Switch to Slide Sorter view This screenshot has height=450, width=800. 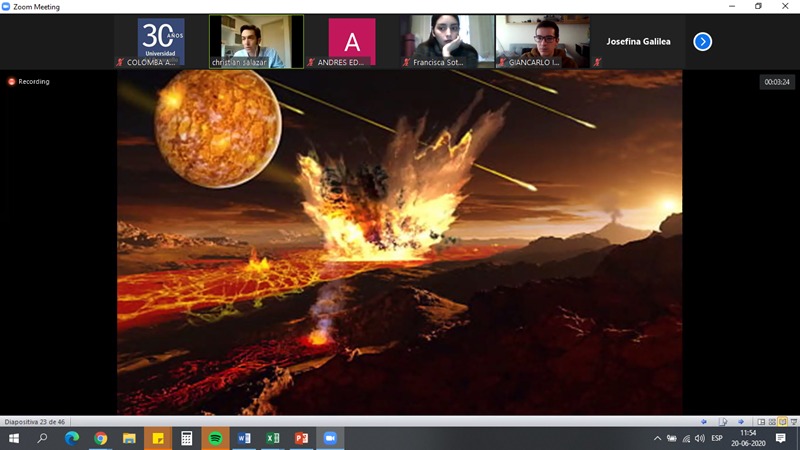[x=772, y=422]
